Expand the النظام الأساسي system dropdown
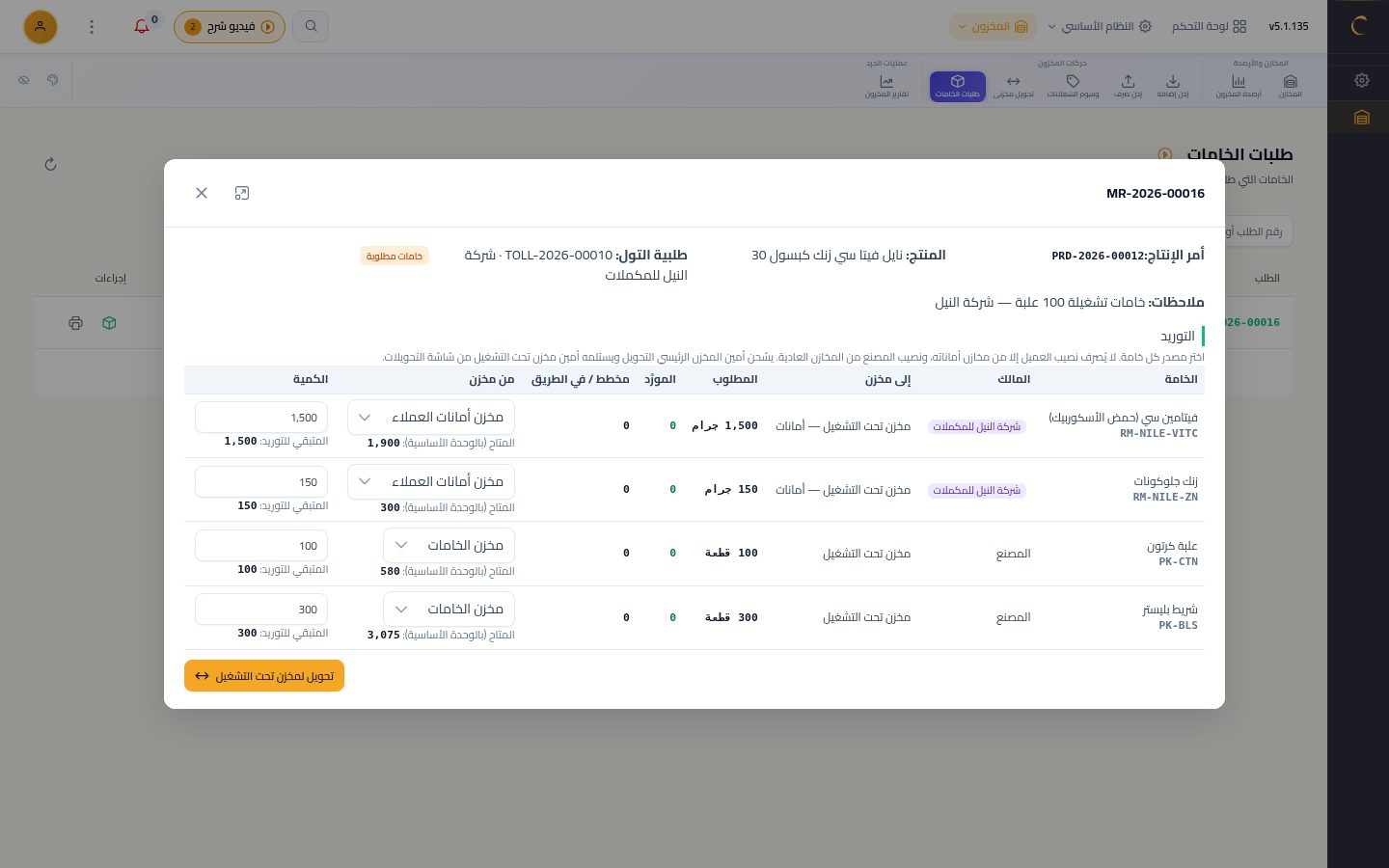 [x=1100, y=26]
